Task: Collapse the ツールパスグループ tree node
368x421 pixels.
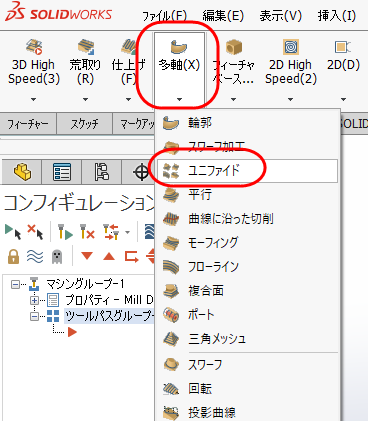Action: [34, 316]
